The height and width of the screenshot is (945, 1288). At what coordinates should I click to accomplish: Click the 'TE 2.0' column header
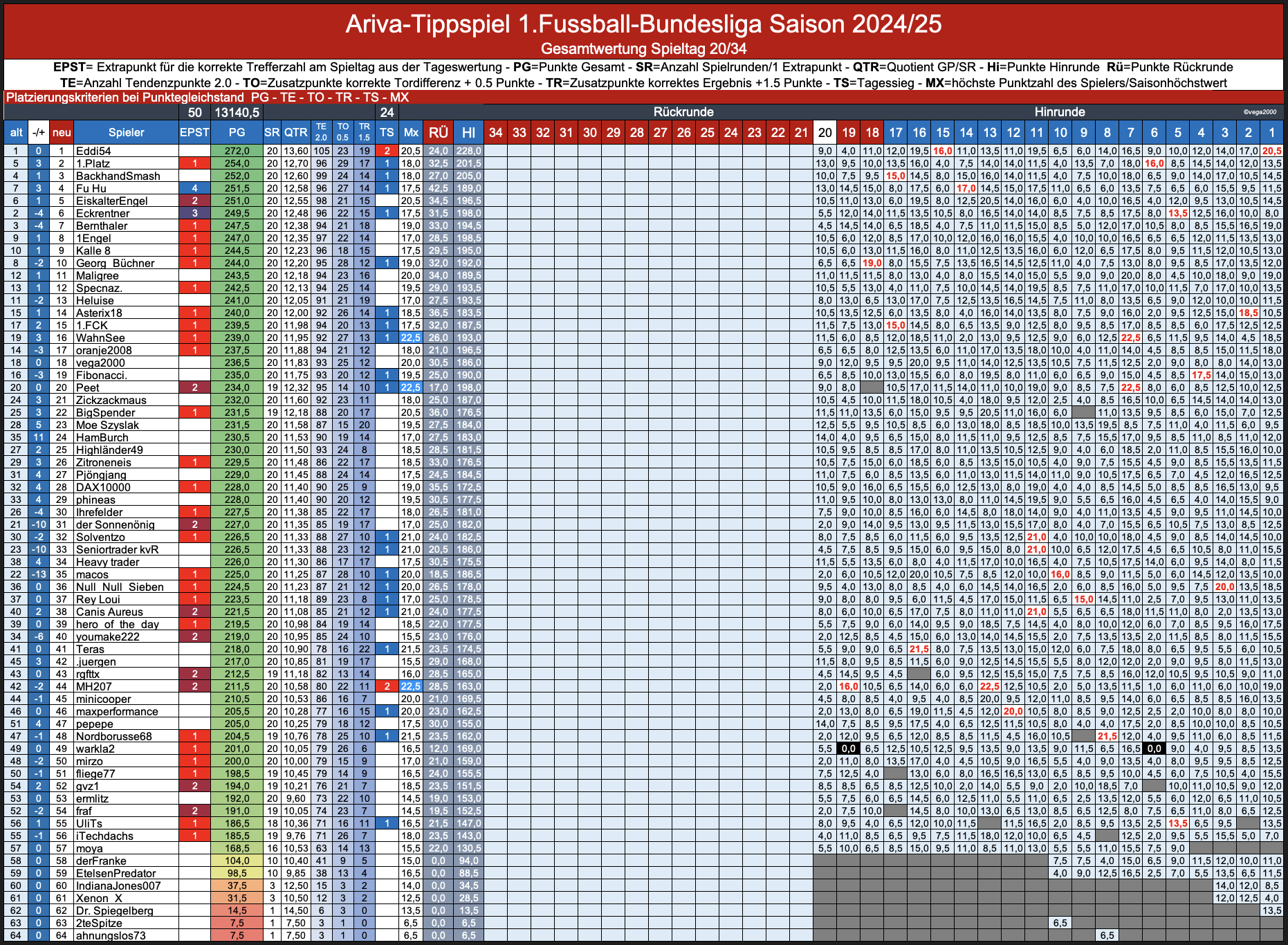coord(321,132)
